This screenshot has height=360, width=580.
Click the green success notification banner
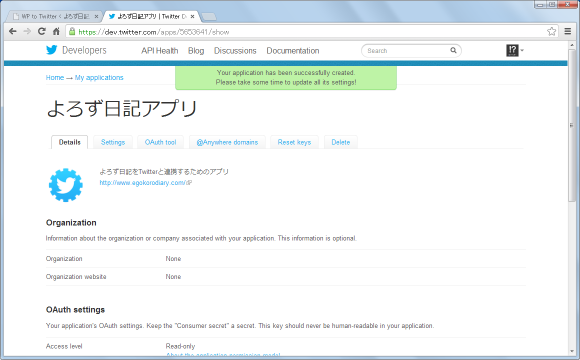pyautogui.click(x=286, y=78)
